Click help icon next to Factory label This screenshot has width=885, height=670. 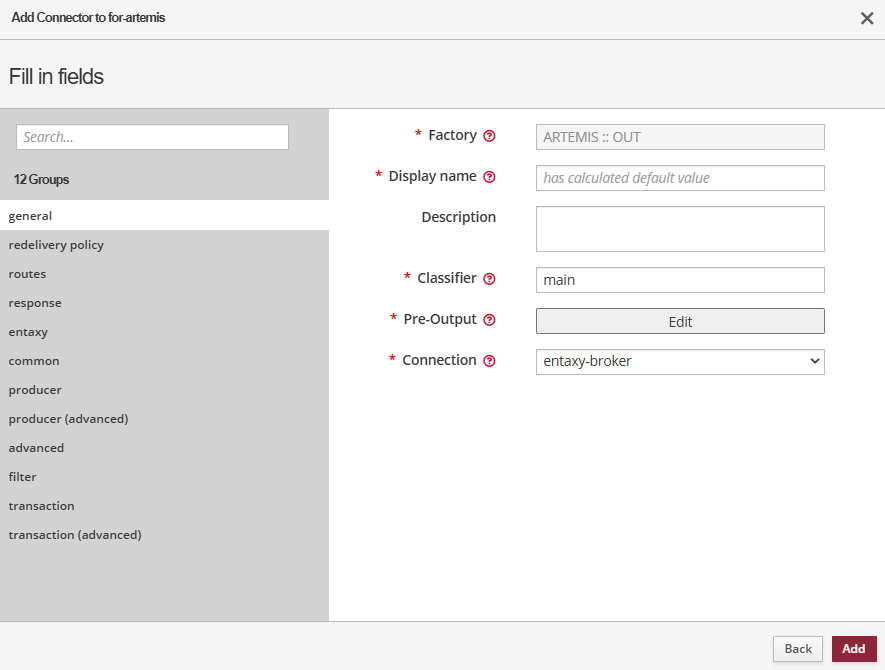[489, 136]
